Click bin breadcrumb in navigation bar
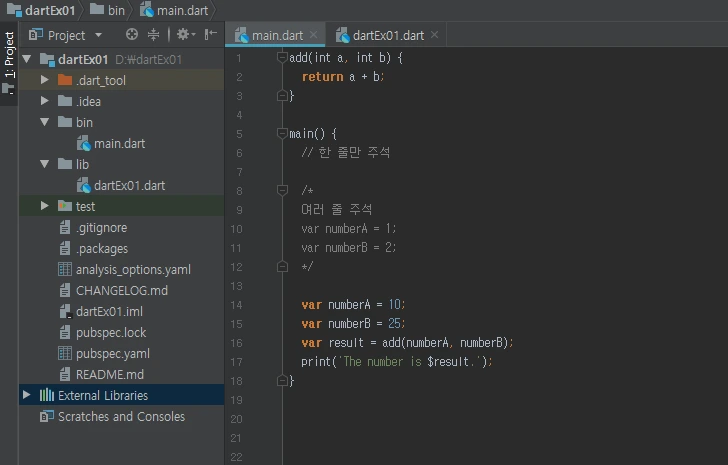 107,10
